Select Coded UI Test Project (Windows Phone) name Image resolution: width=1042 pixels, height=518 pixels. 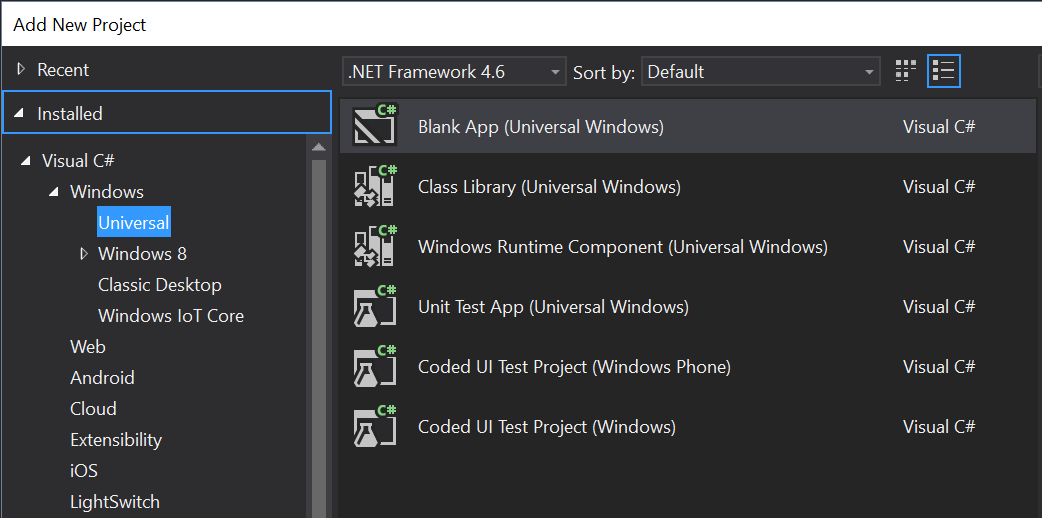574,366
